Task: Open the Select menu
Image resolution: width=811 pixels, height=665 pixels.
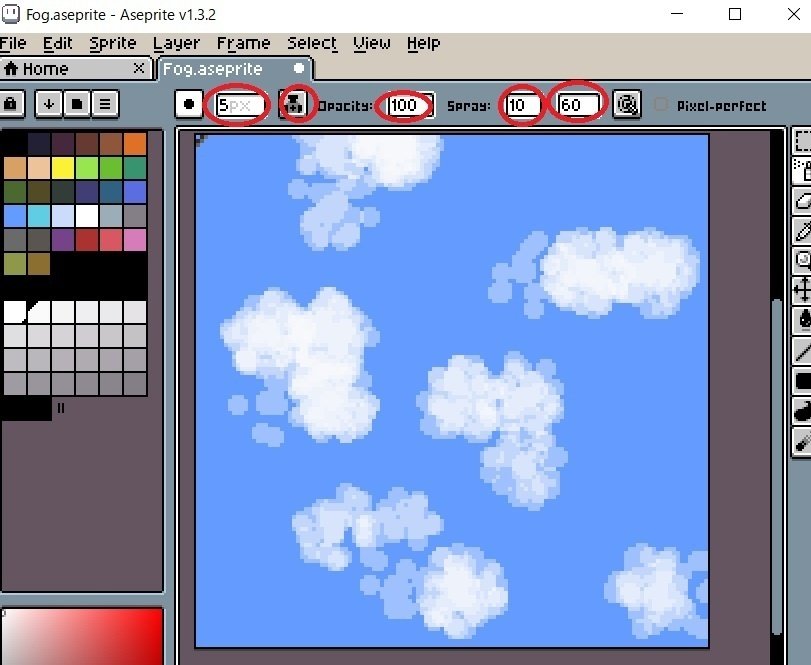Action: tap(312, 43)
